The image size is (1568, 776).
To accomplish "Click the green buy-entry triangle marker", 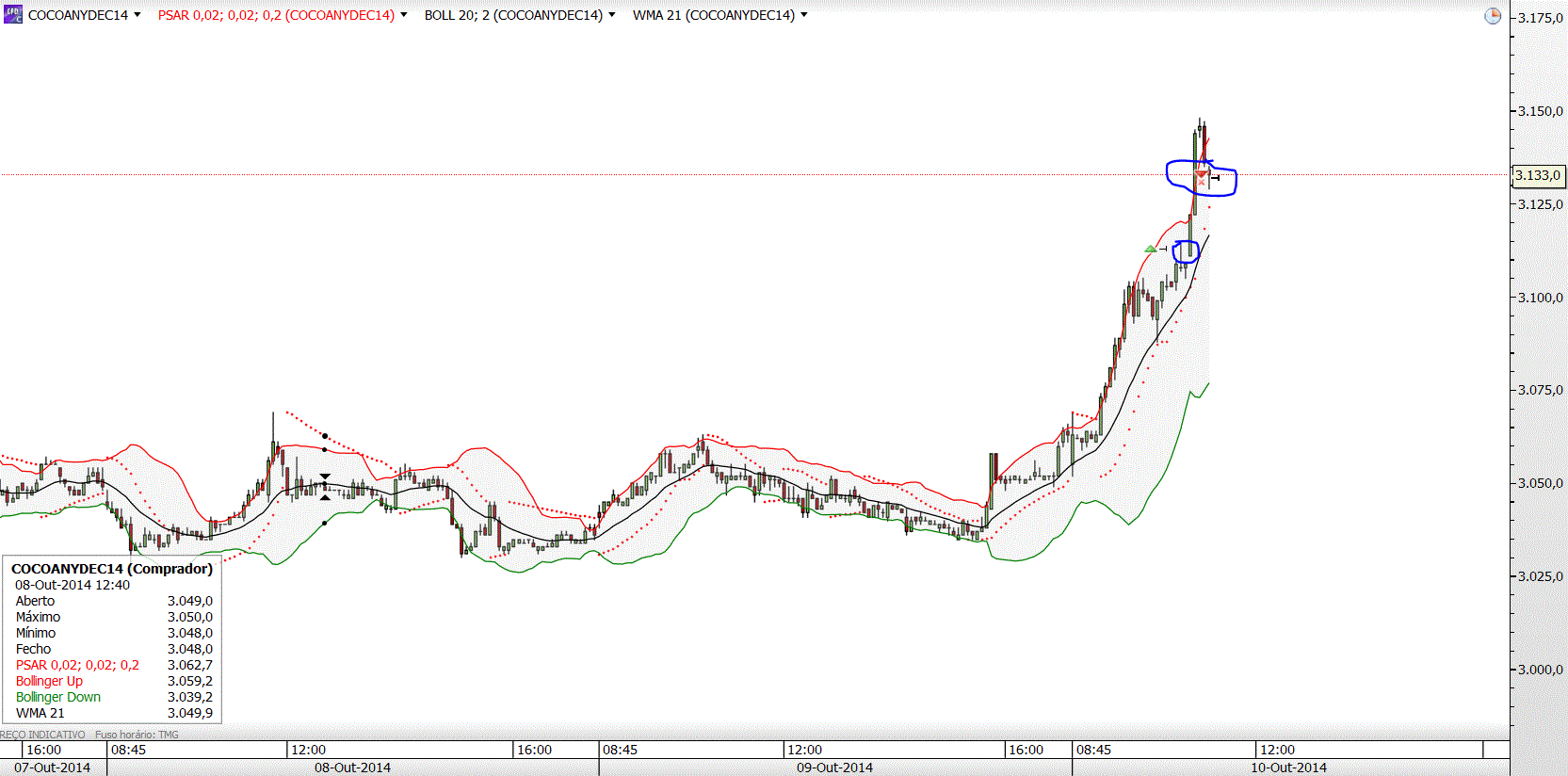I will (x=1150, y=249).
